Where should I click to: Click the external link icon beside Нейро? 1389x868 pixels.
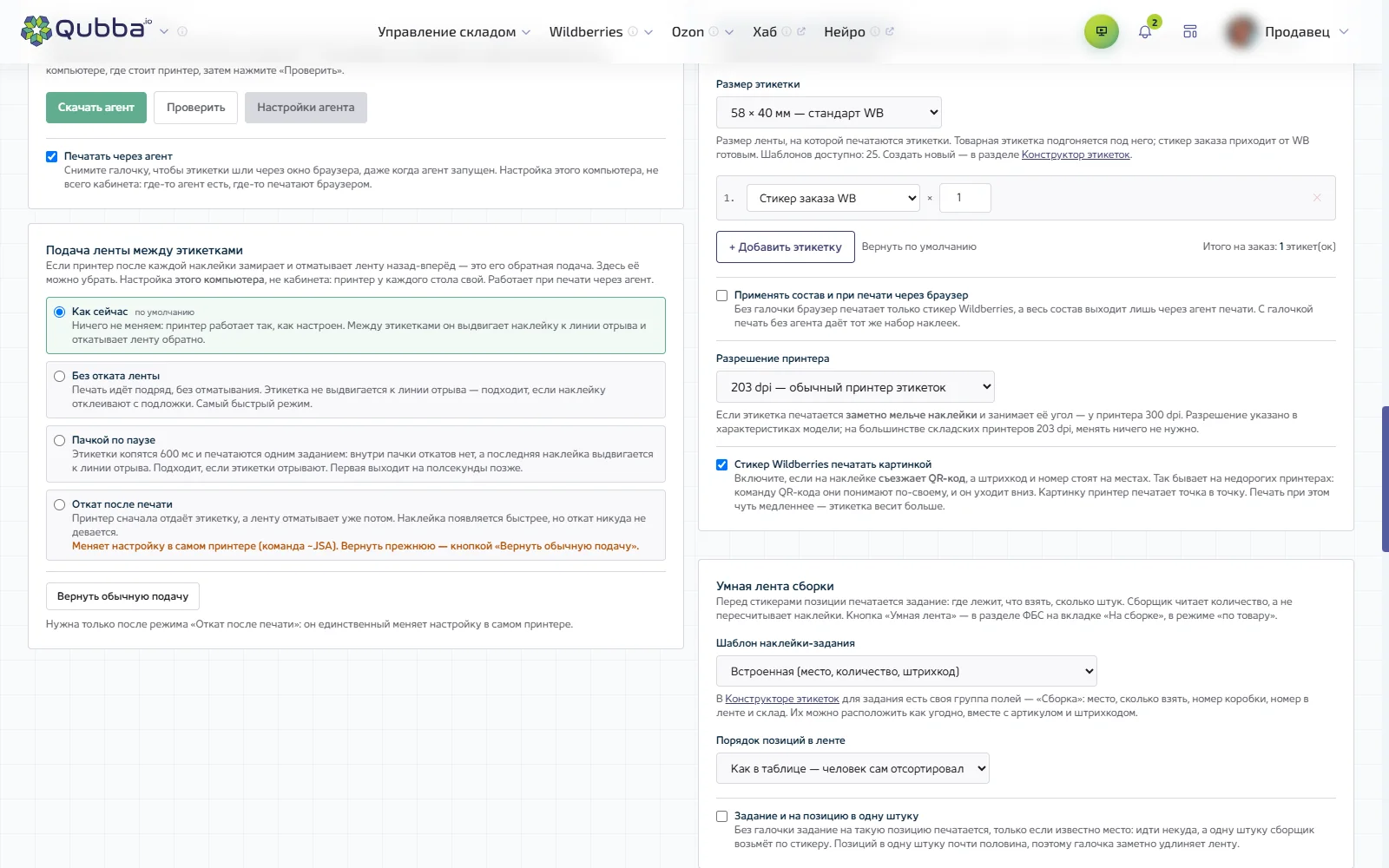click(890, 31)
